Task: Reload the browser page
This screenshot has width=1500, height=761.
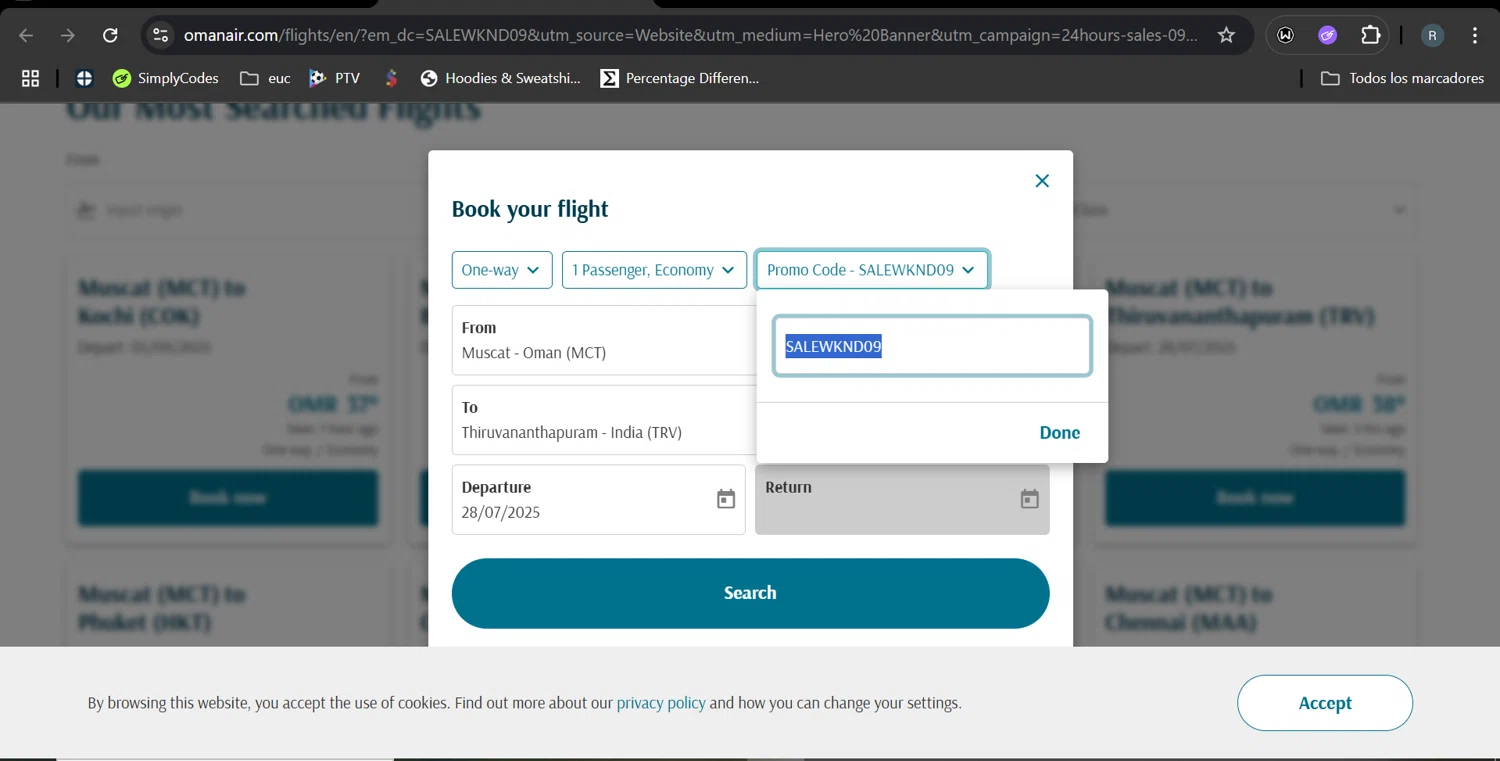Action: (110, 35)
